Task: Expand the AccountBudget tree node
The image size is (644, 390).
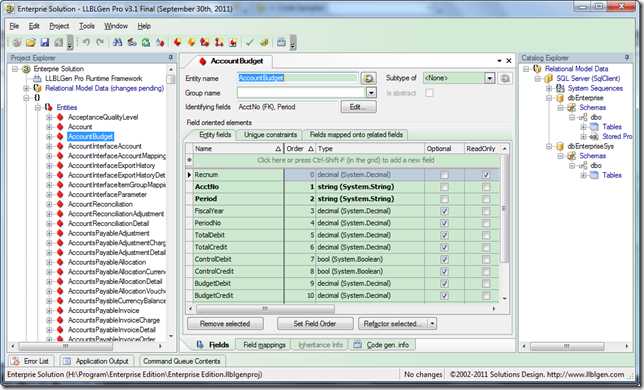Action: [49, 137]
